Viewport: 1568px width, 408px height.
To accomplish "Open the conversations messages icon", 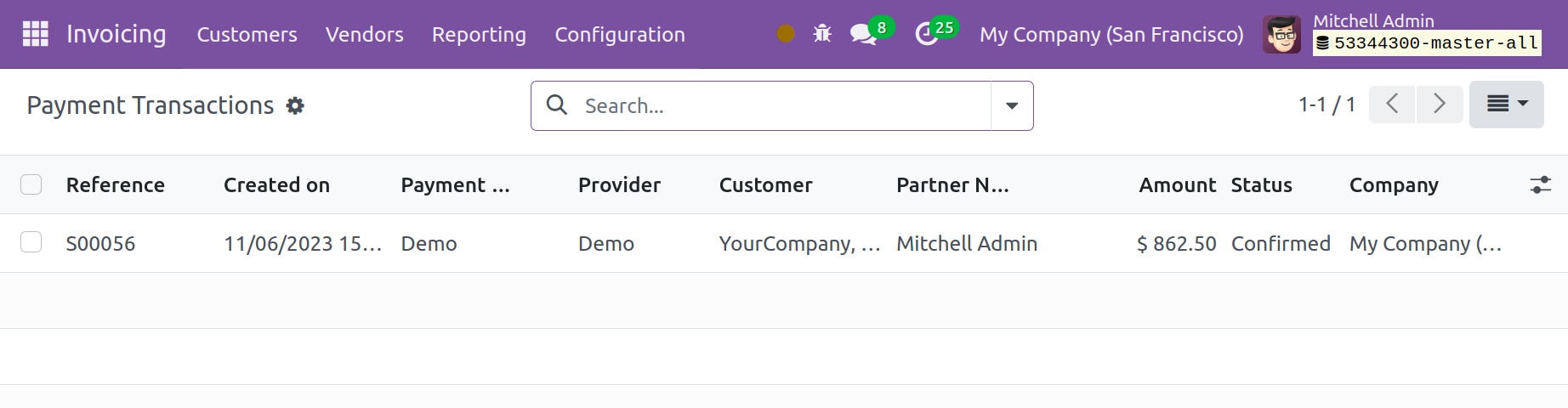I will pyautogui.click(x=863, y=35).
